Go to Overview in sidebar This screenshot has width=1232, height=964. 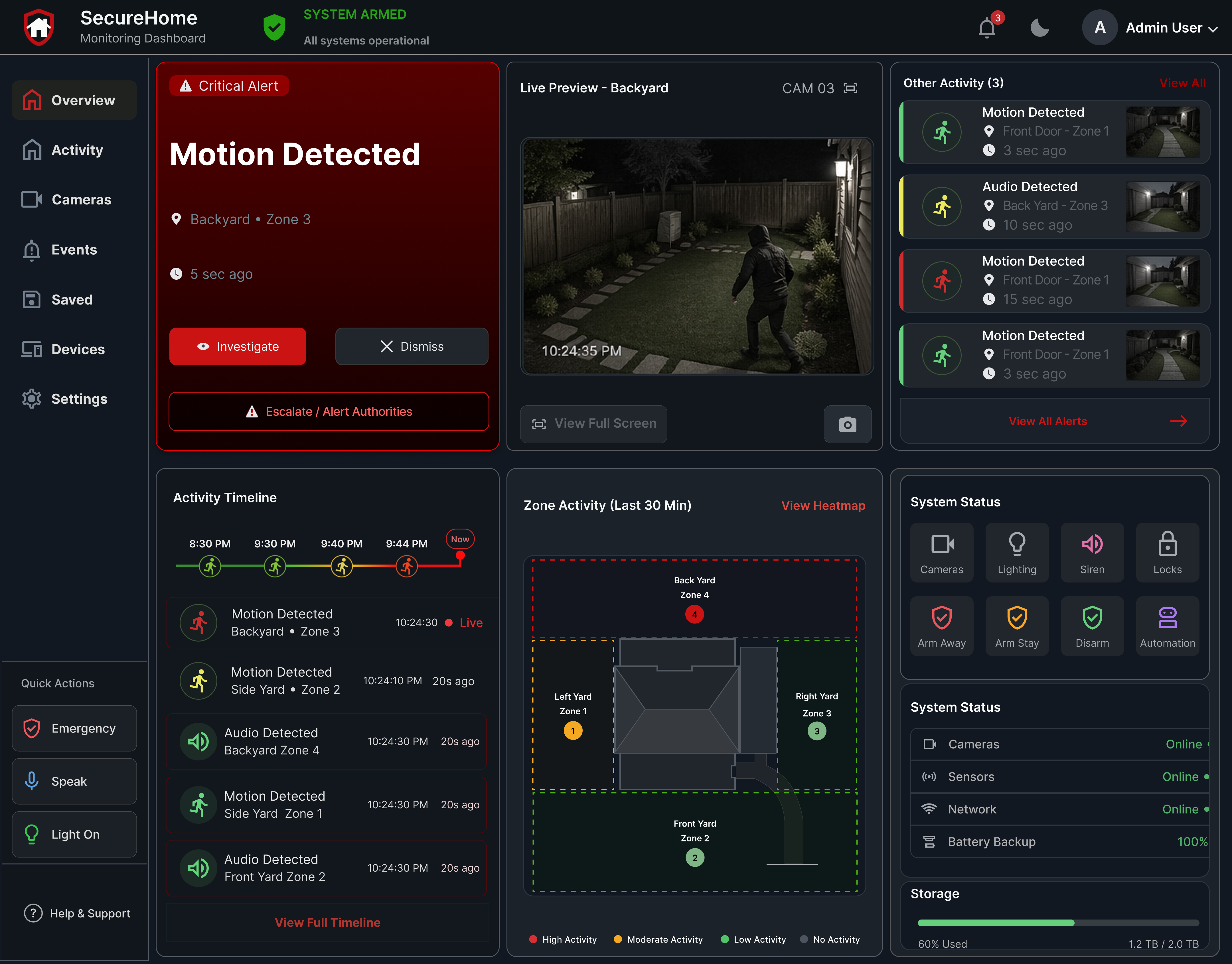[x=74, y=100]
